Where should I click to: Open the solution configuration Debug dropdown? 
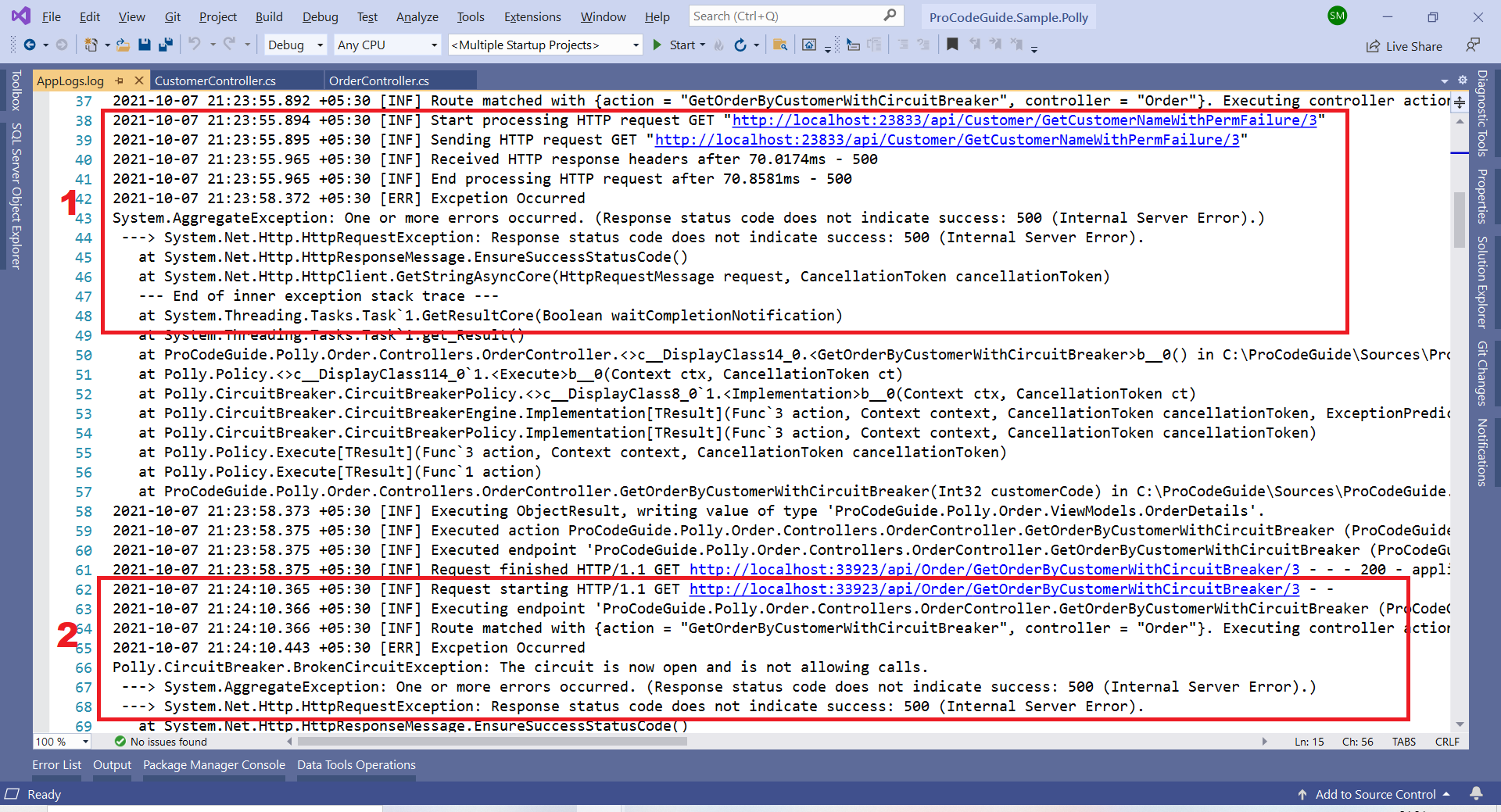[295, 45]
